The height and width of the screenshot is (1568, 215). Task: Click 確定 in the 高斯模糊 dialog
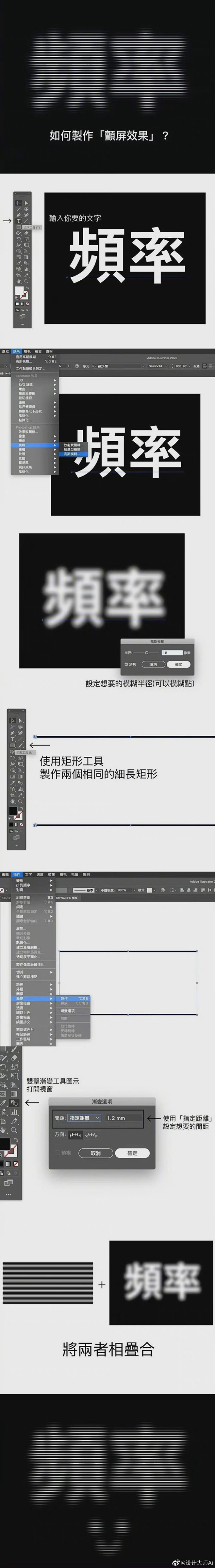(178, 665)
